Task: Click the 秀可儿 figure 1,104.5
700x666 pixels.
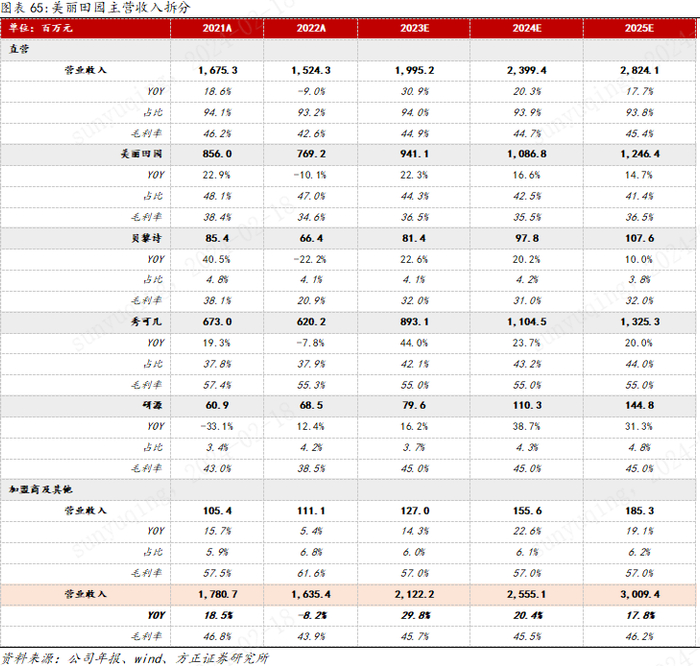Action: (527, 321)
